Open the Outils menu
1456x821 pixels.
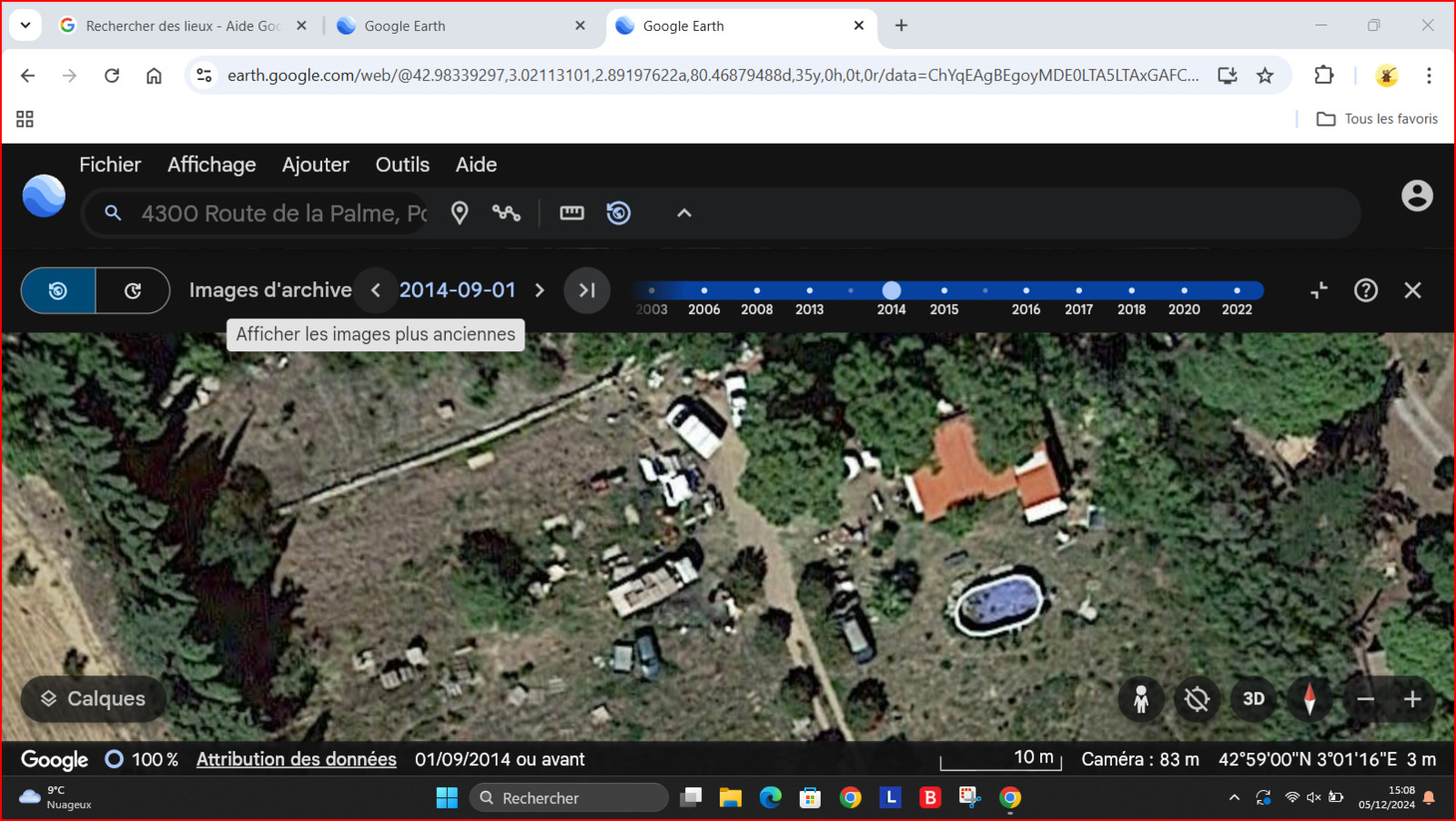tap(402, 165)
